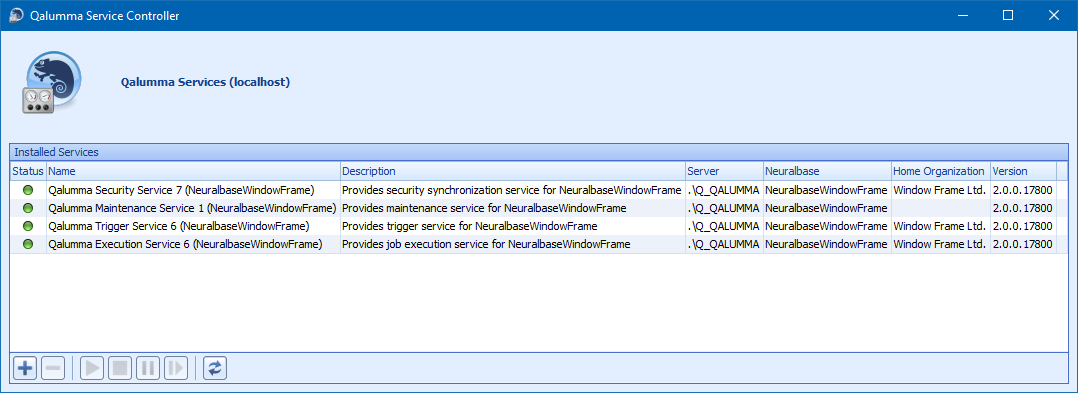Click the add service plus button
The image size is (1078, 393).
(25, 368)
